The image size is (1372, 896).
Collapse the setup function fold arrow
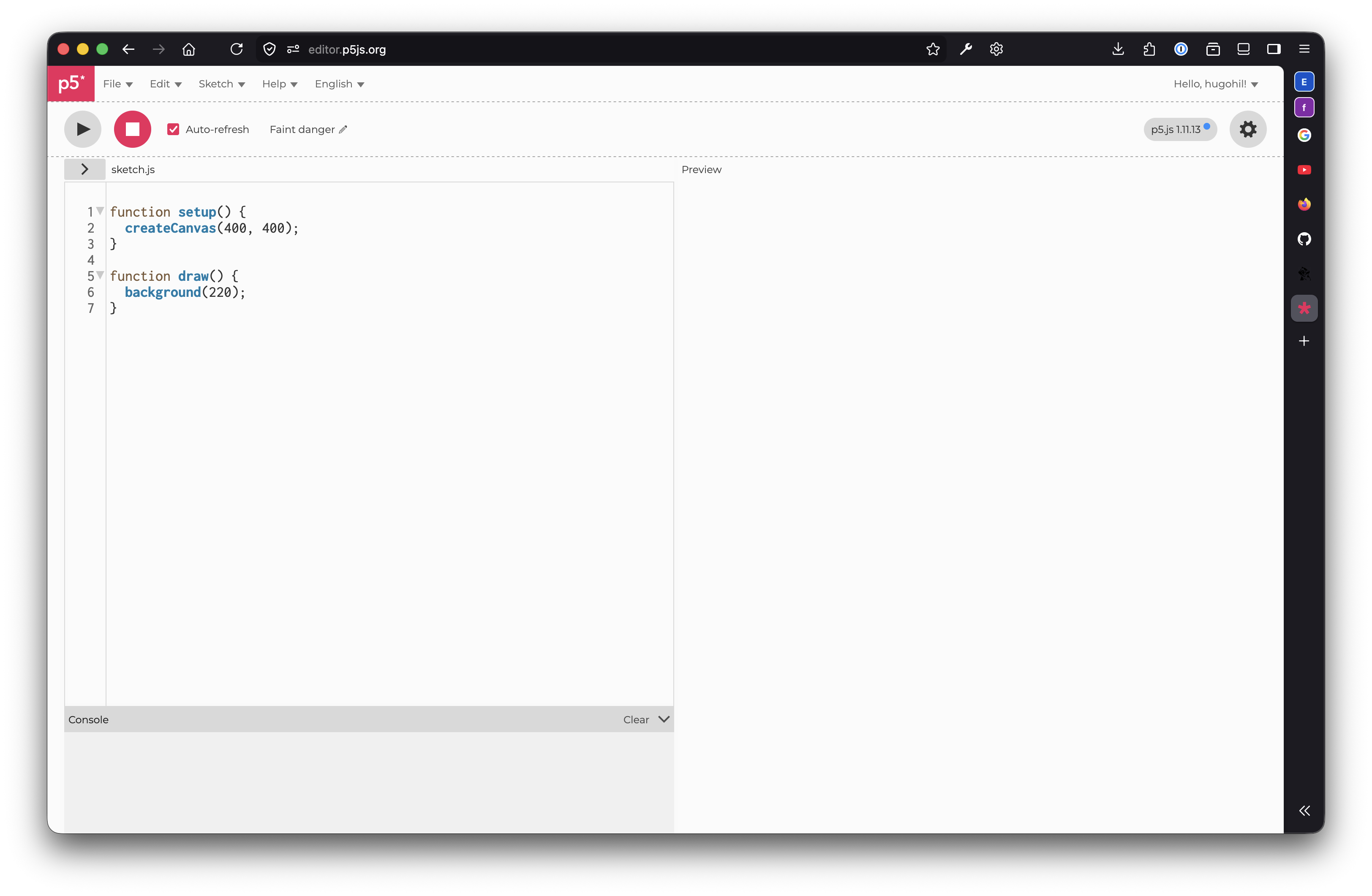[100, 211]
